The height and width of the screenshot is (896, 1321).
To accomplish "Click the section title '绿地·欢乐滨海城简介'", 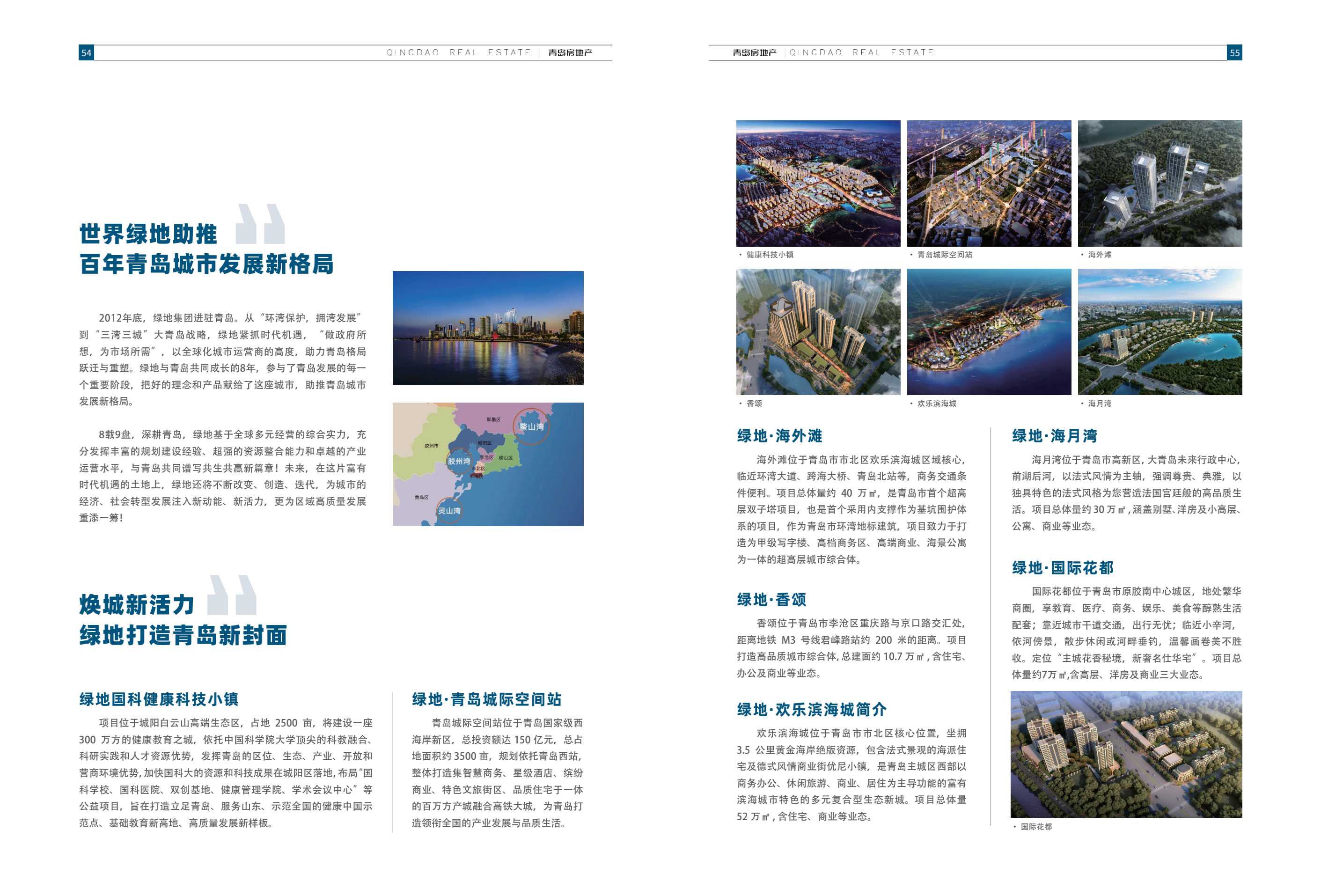I will (812, 710).
